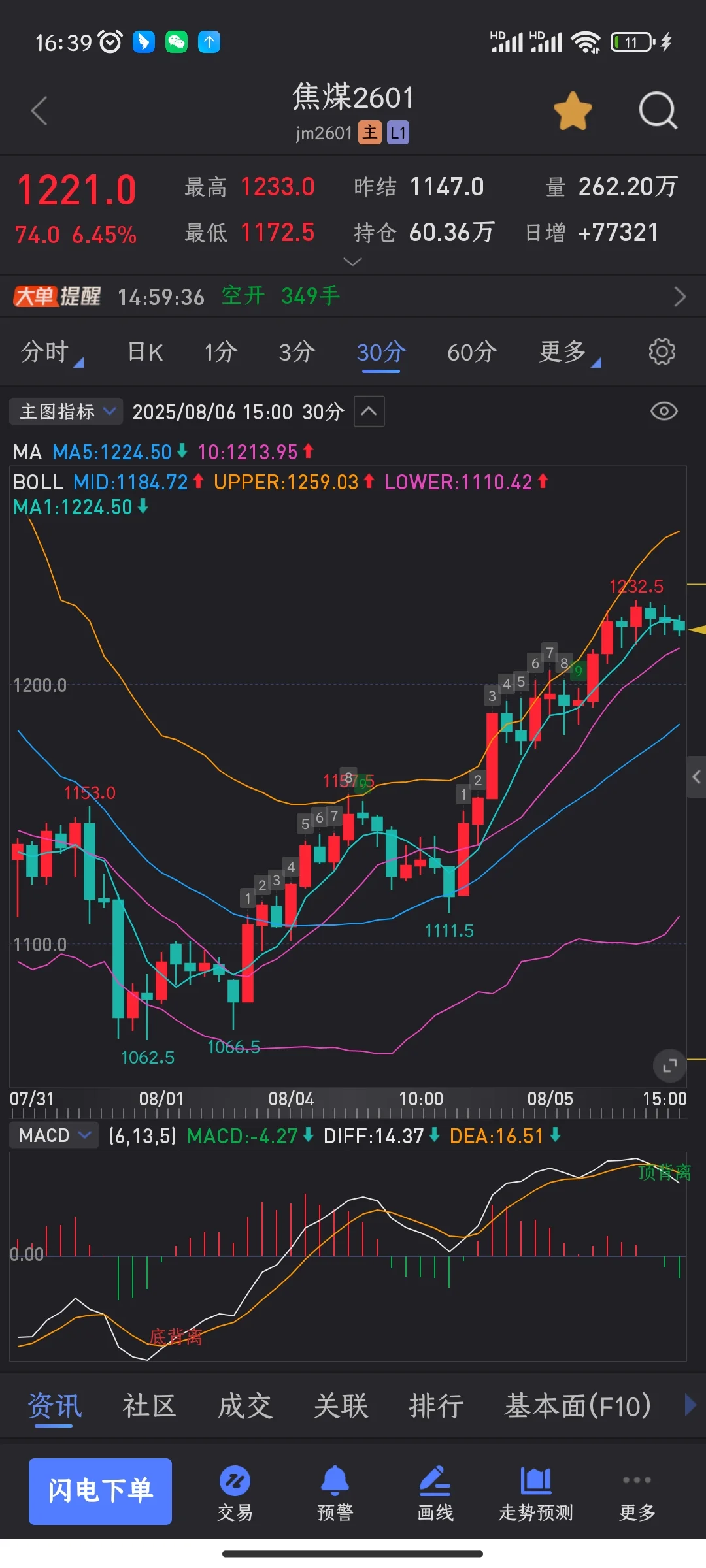Open the search magnifier icon

click(x=658, y=110)
